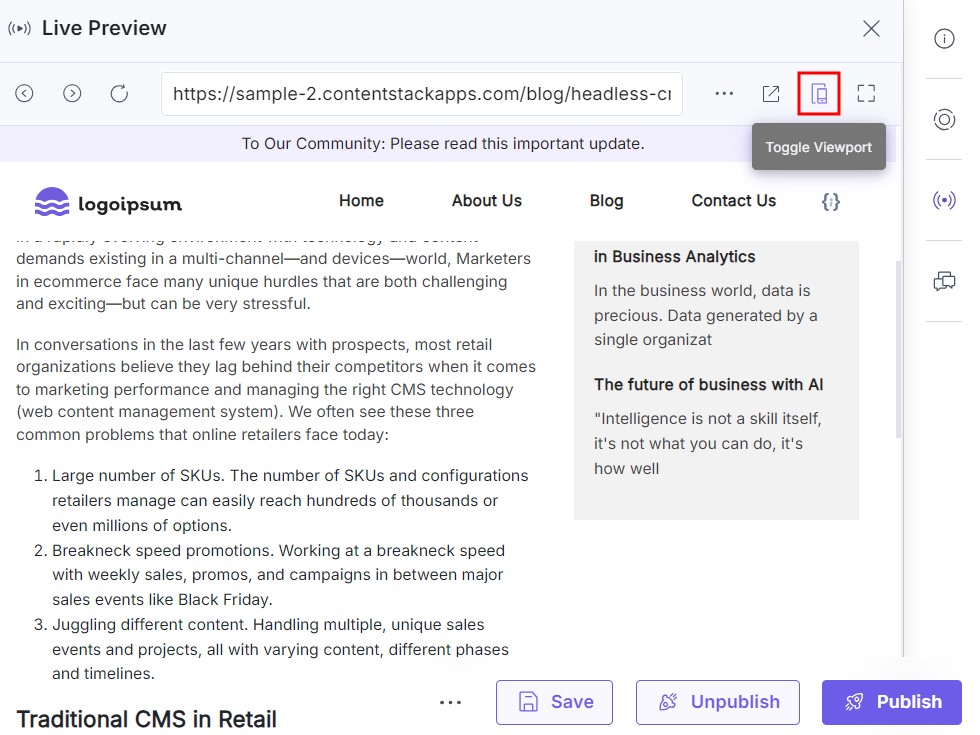
Task: Open more options next to the URL bar
Action: click(724, 94)
